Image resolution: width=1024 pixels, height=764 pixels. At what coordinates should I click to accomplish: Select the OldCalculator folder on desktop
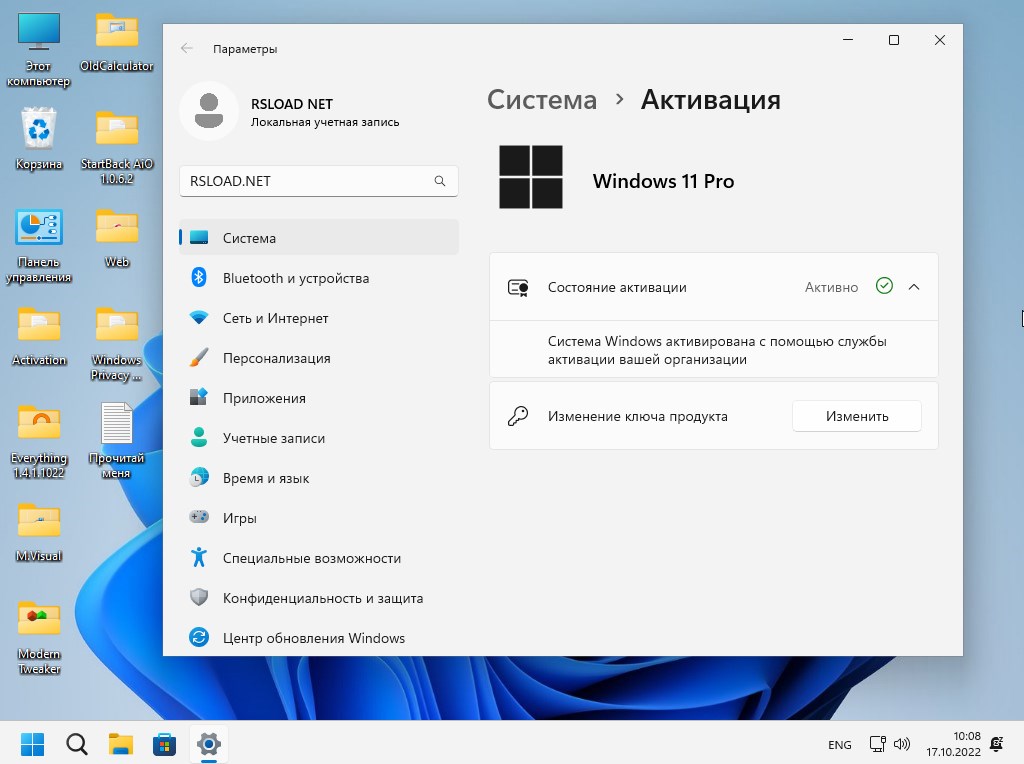117,42
